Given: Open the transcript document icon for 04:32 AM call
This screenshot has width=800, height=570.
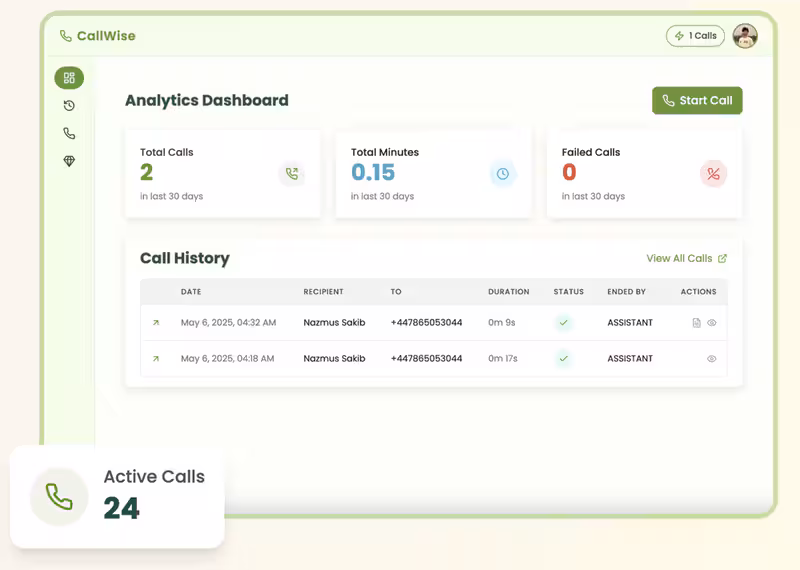Looking at the screenshot, I should click(x=696, y=323).
